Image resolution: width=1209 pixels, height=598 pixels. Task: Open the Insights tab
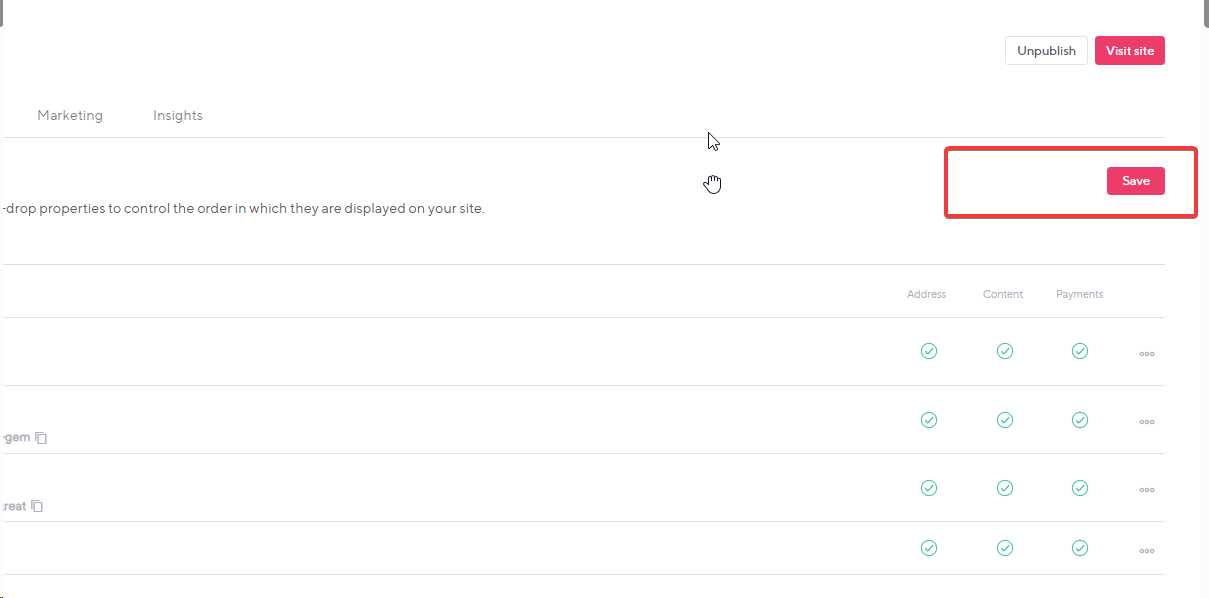[178, 115]
